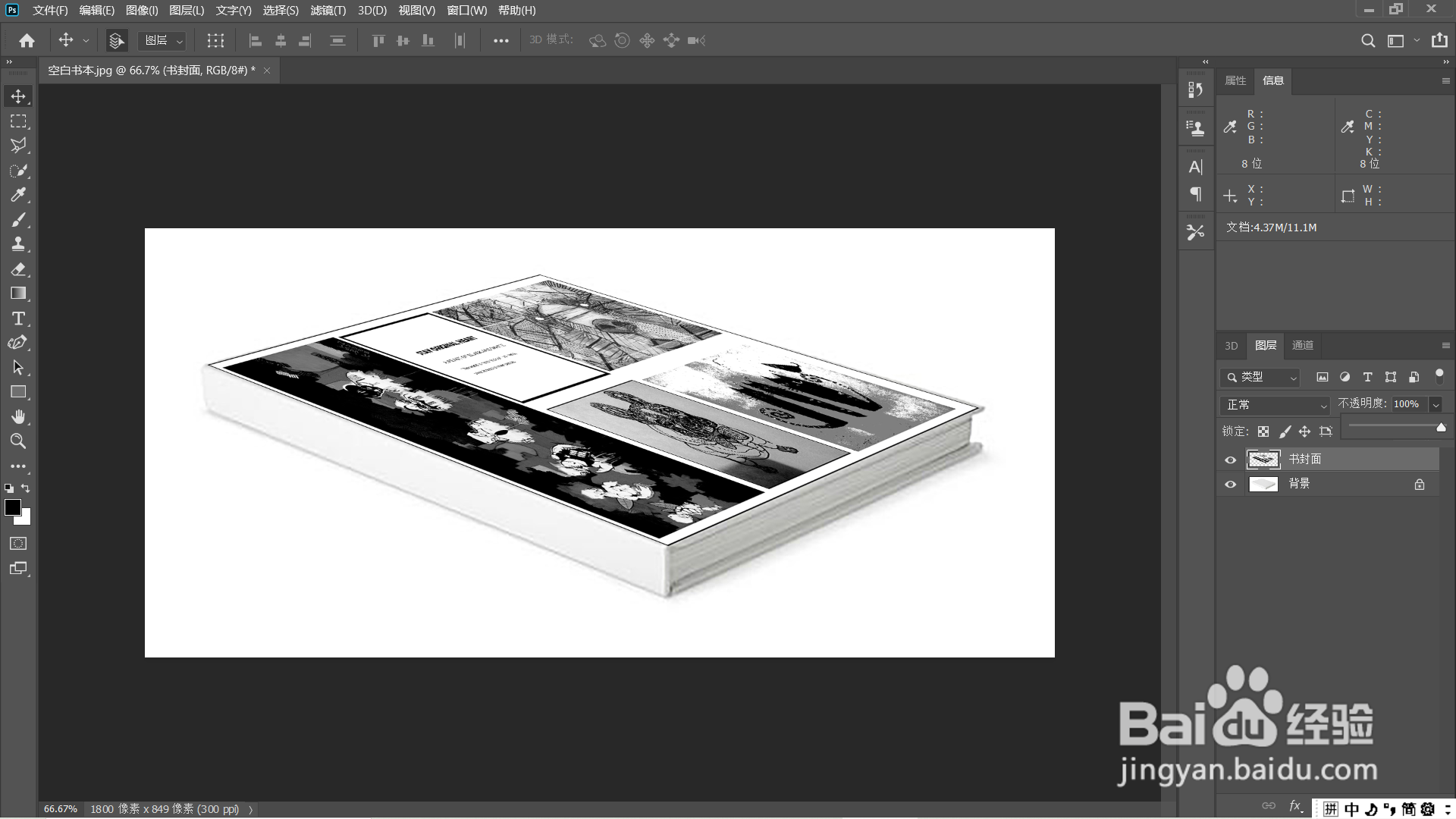Switch to the 属性 panel tab
The image size is (1456, 819).
pyautogui.click(x=1235, y=80)
